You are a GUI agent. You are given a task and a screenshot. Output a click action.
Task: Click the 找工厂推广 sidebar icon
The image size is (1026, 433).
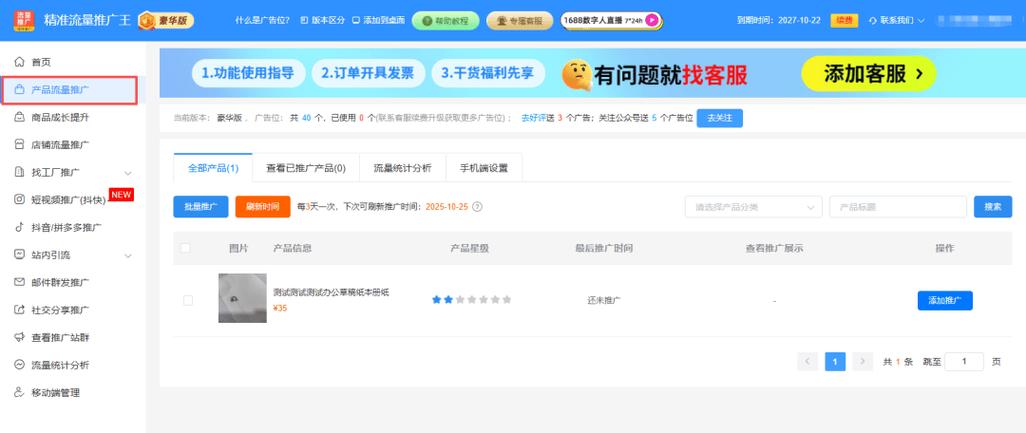(x=20, y=172)
